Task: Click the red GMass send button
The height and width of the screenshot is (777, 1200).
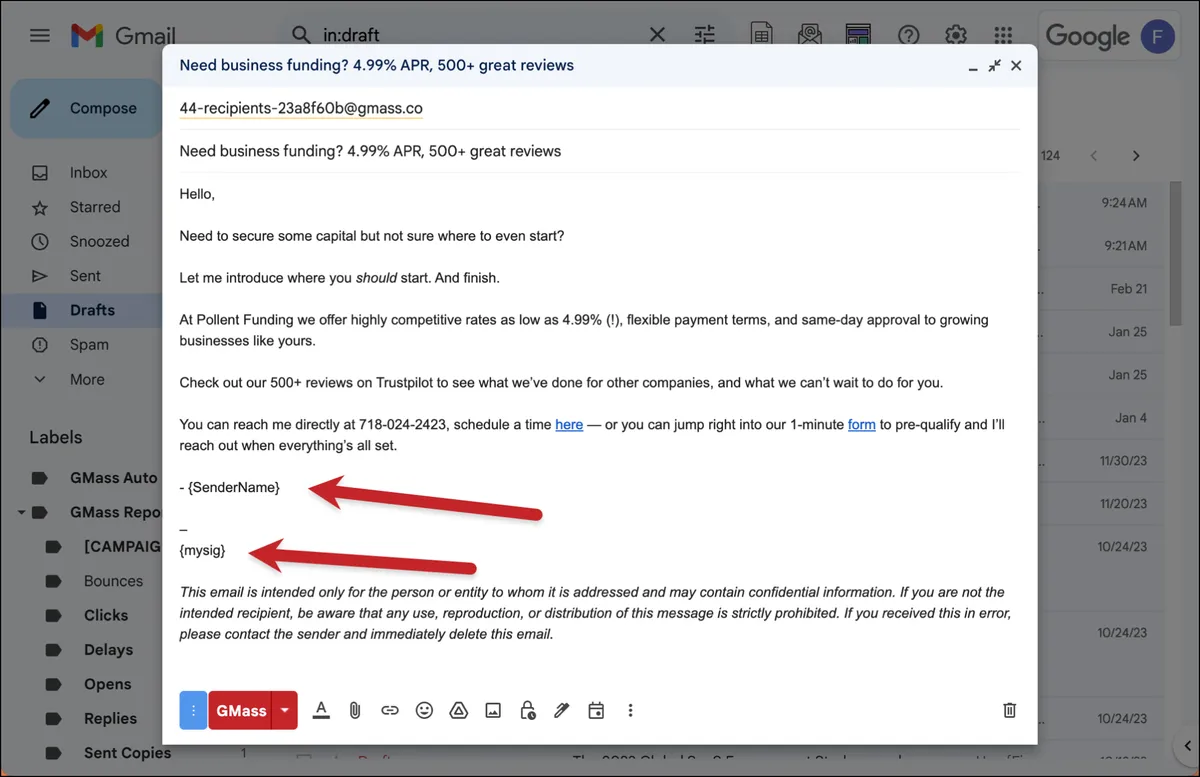Action: click(241, 710)
